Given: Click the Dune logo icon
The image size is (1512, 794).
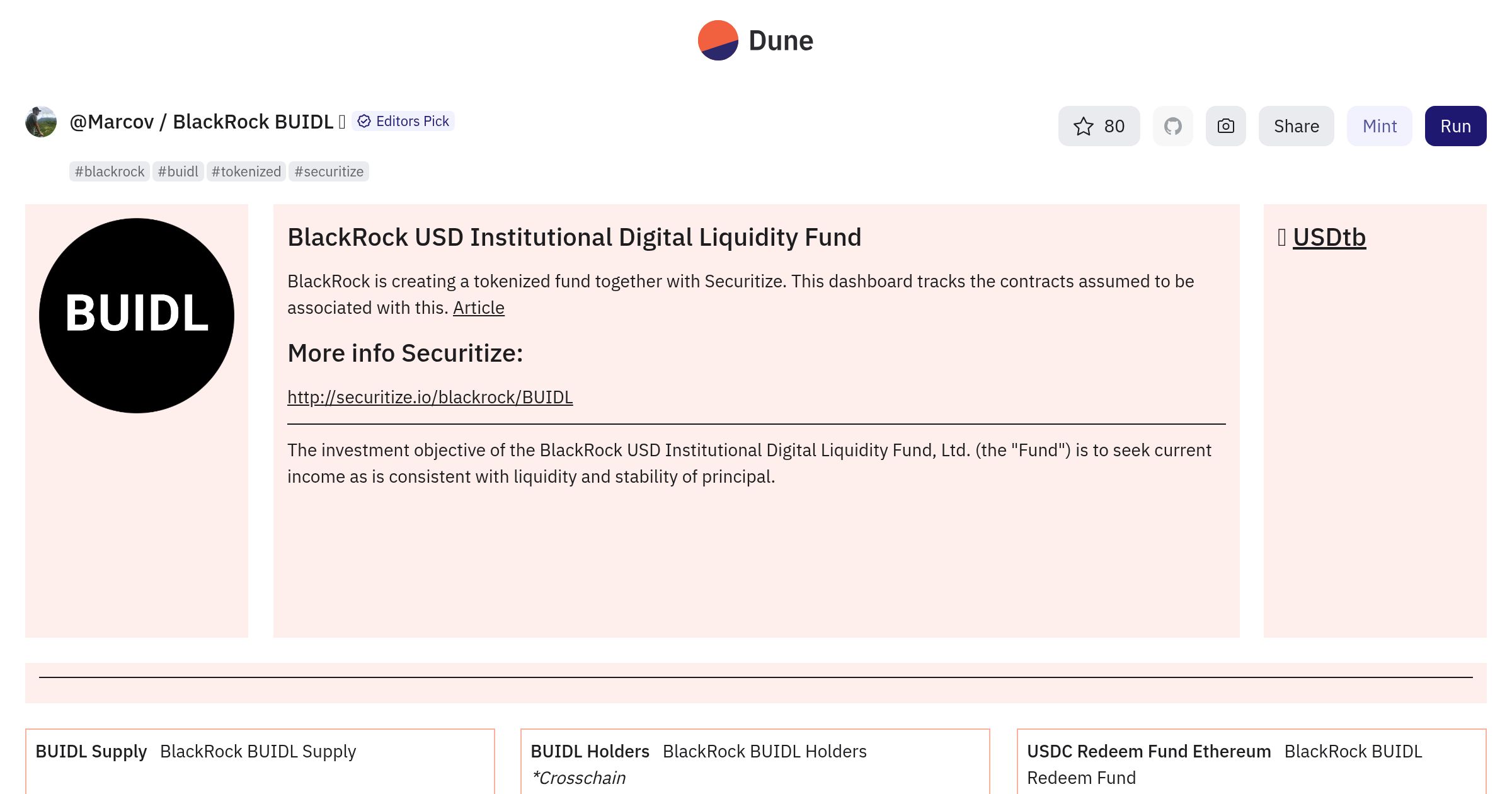Looking at the screenshot, I should [718, 40].
